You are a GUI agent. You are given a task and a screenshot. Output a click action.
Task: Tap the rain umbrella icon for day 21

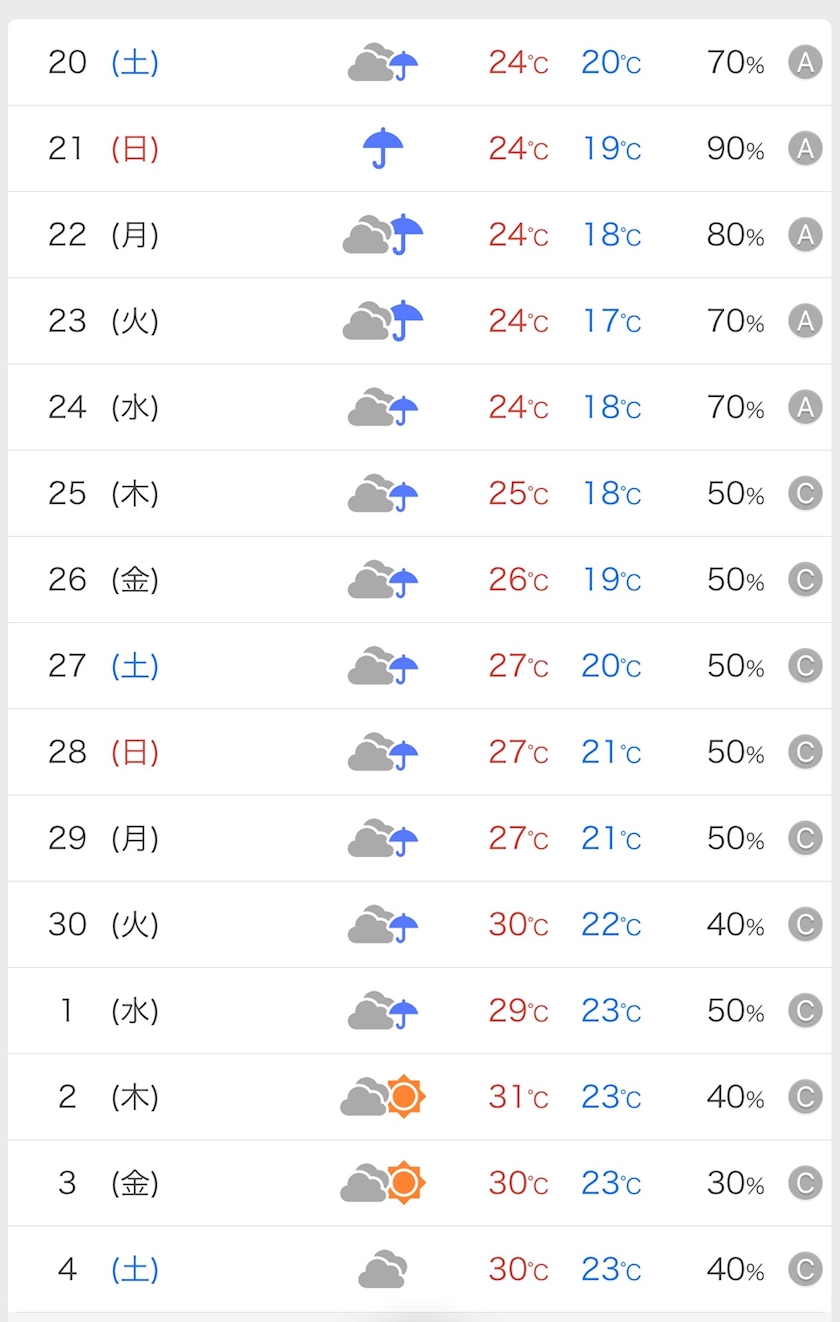coord(383,148)
